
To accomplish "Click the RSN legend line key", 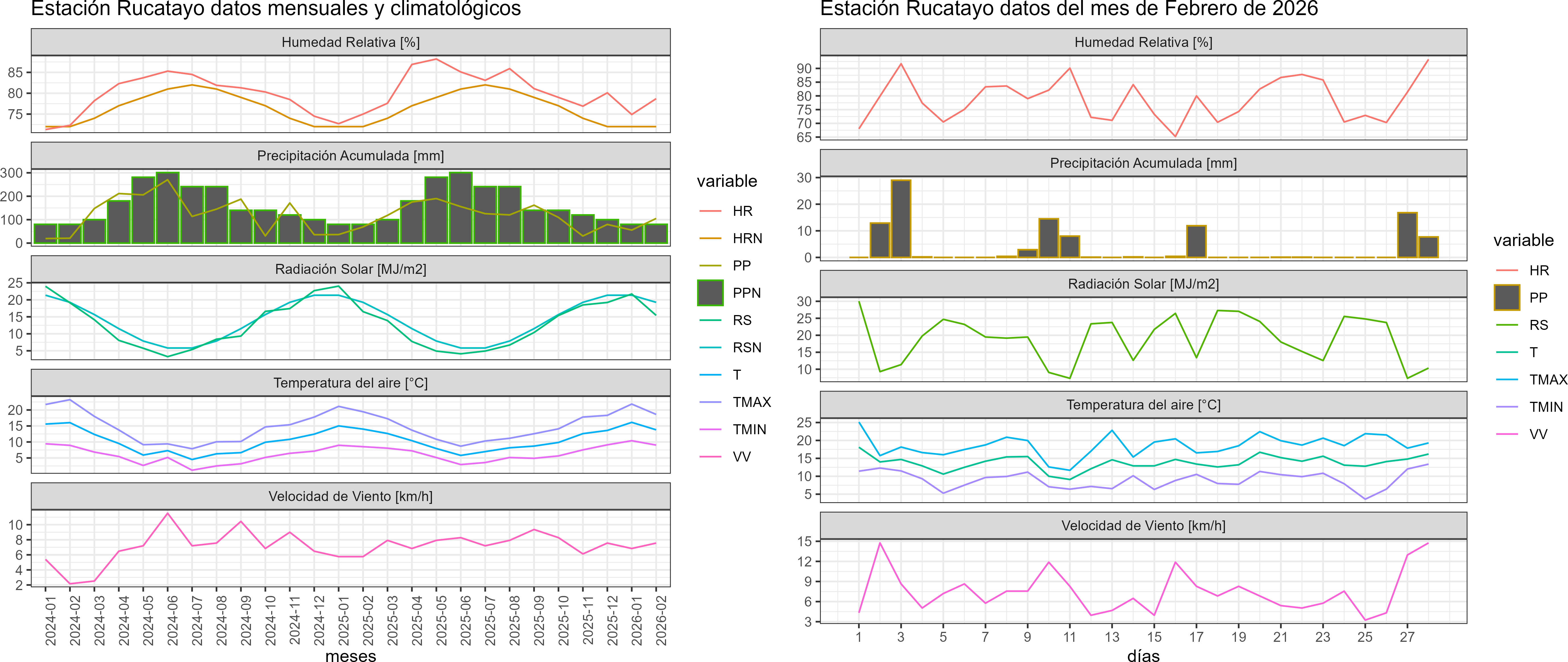I will [x=710, y=347].
